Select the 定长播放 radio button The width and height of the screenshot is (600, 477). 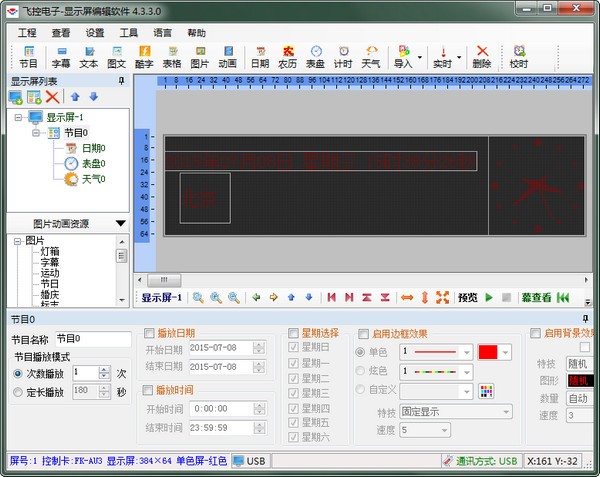tap(20, 392)
